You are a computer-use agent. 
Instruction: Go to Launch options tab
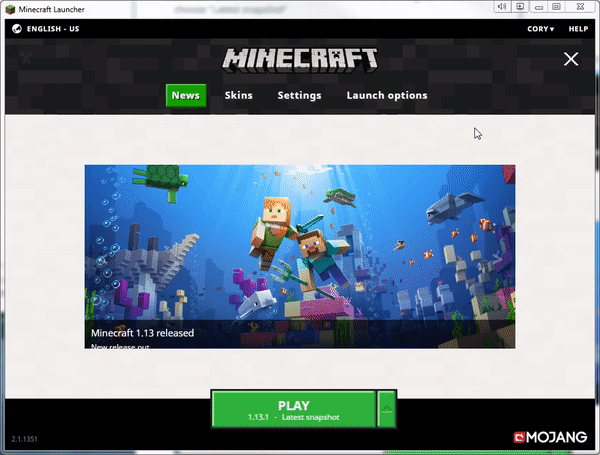pyautogui.click(x=387, y=95)
